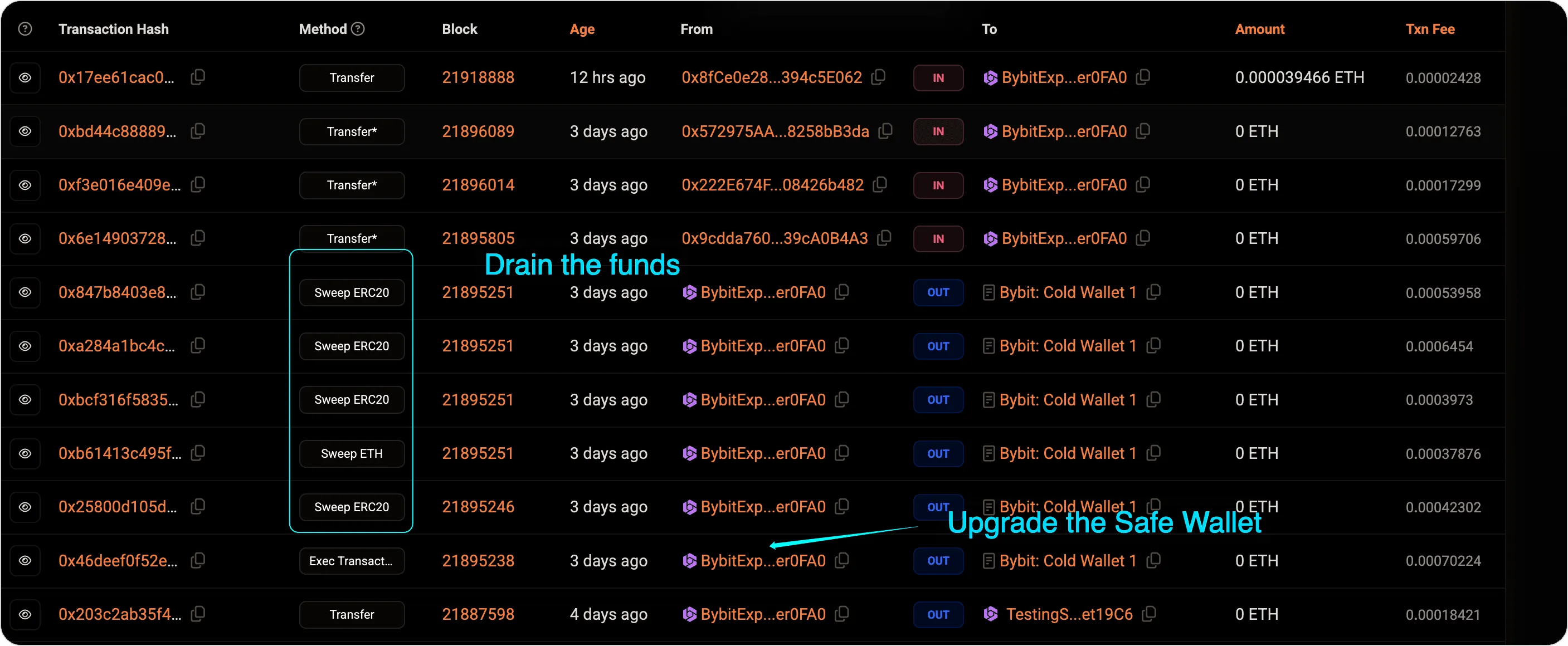This screenshot has height=646, width=1568.
Task: Open the Method column help icon
Action: pyautogui.click(x=358, y=28)
